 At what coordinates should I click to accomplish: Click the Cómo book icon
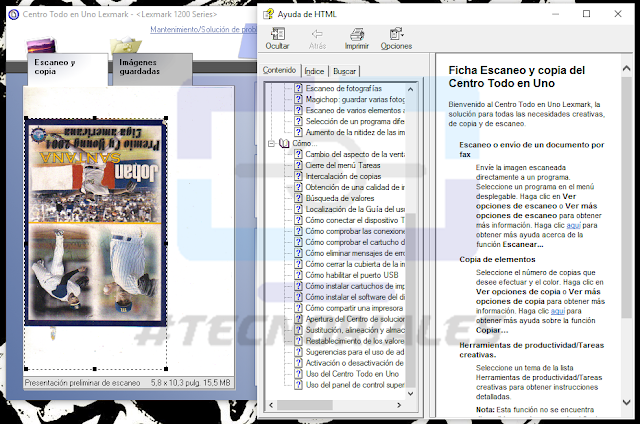(284, 143)
